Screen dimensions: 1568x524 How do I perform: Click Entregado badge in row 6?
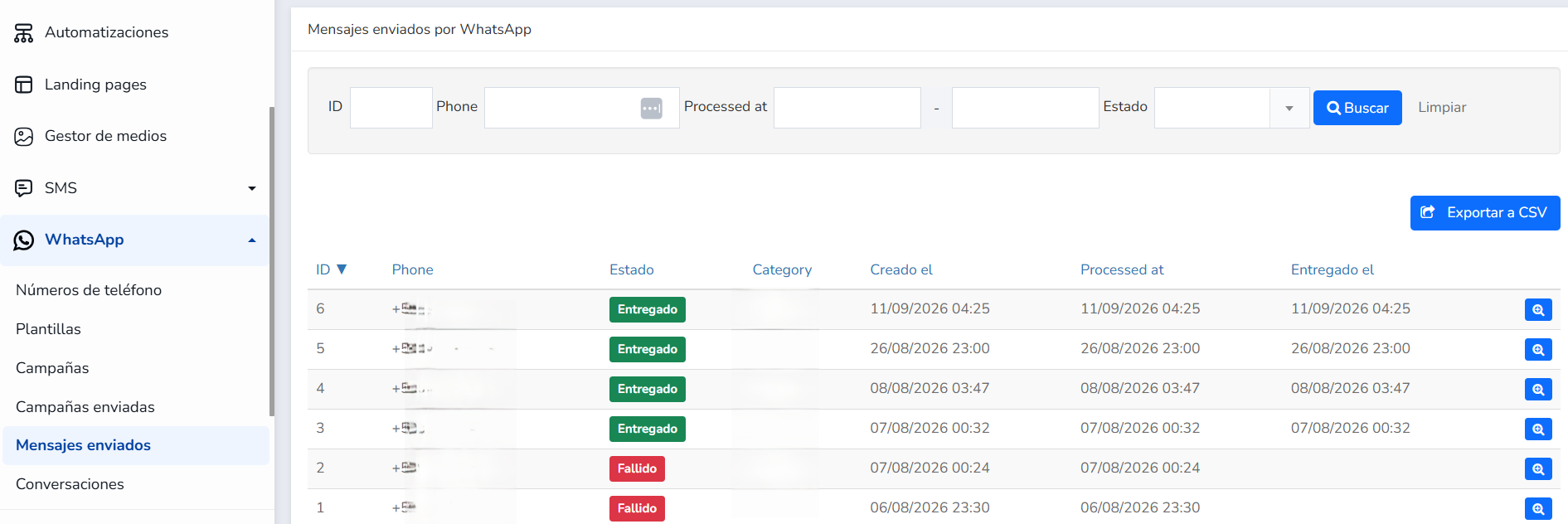click(648, 309)
